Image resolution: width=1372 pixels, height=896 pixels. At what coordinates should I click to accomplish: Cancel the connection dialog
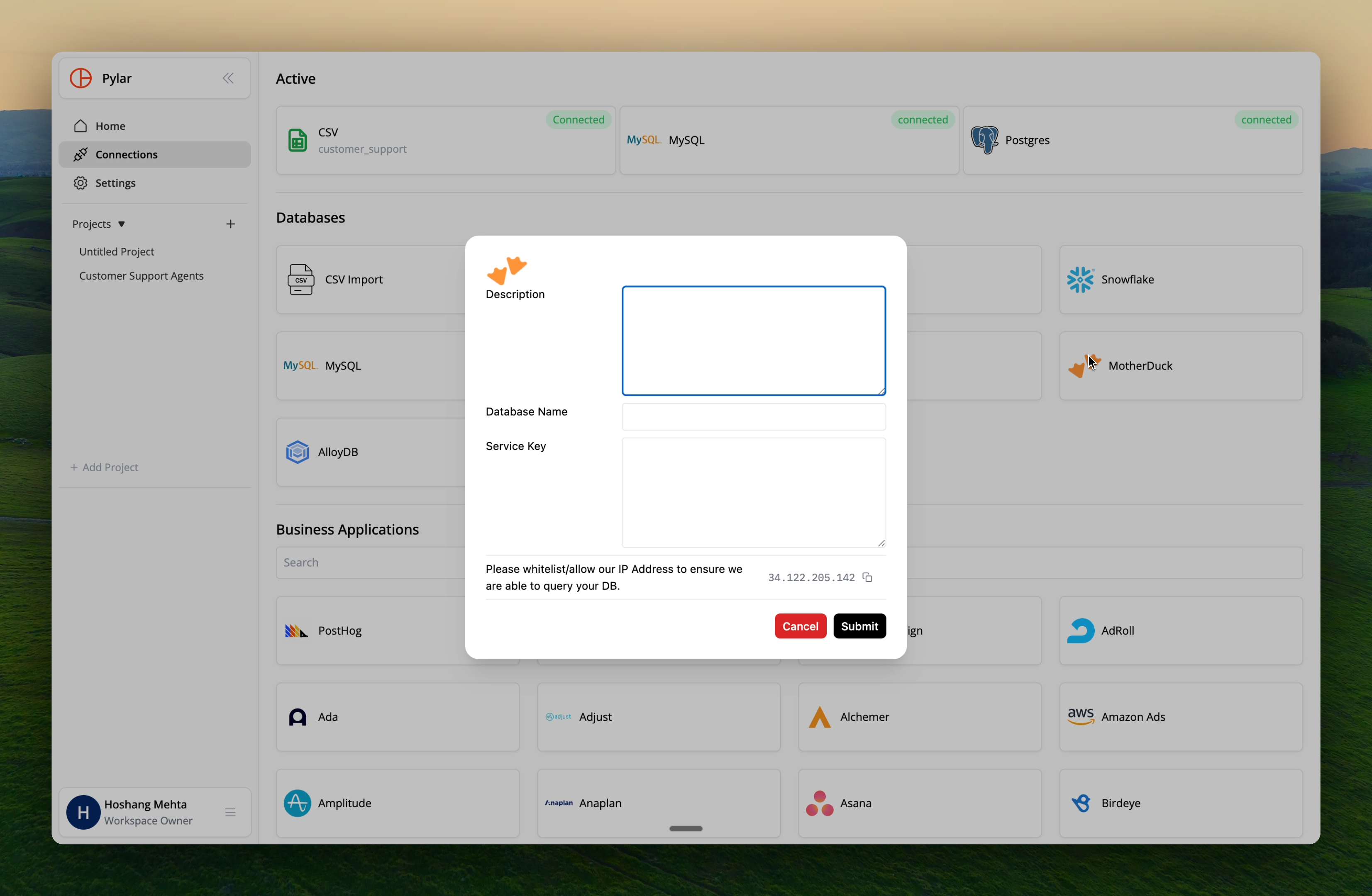tap(800, 626)
